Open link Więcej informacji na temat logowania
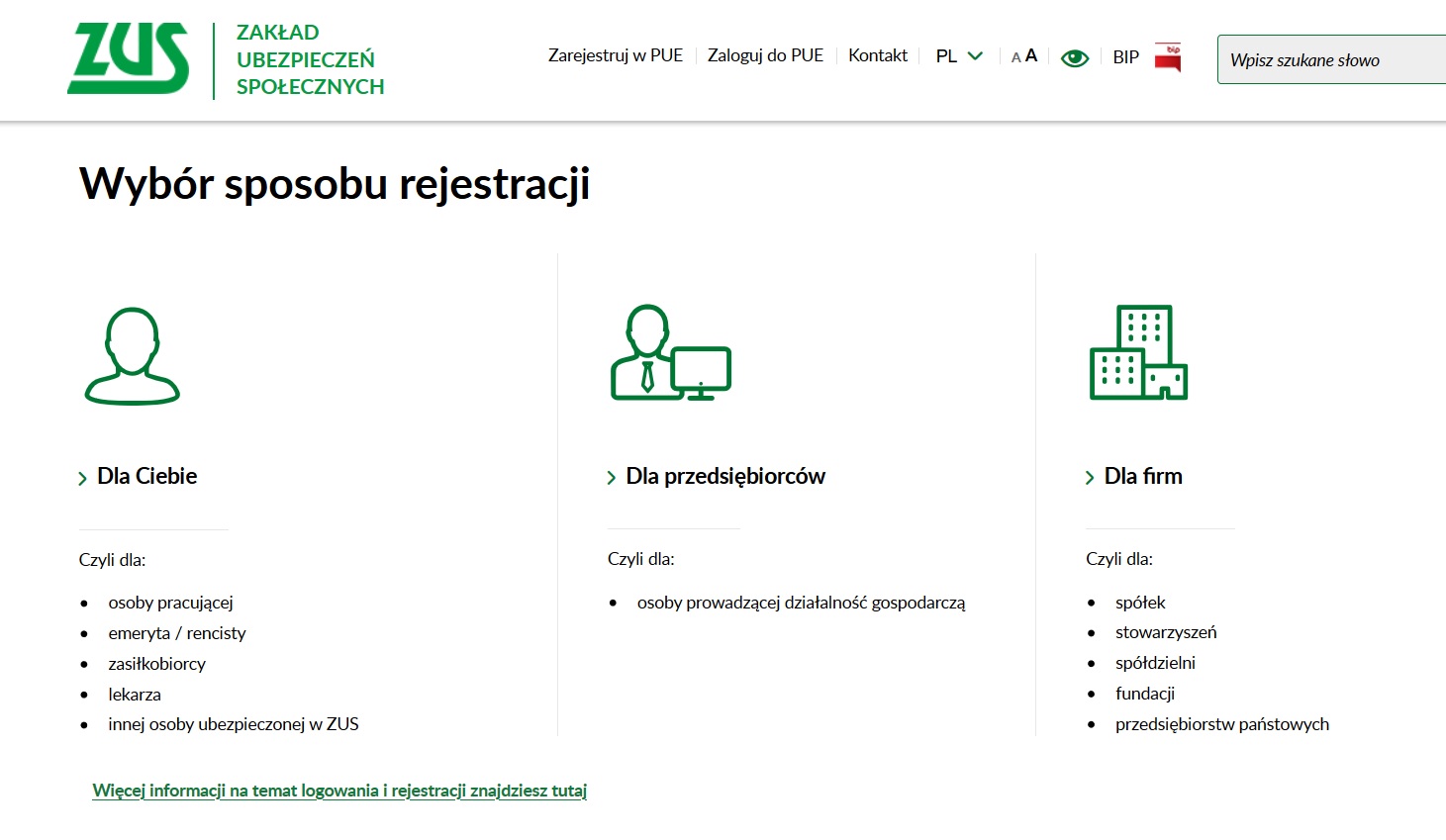 click(x=339, y=791)
